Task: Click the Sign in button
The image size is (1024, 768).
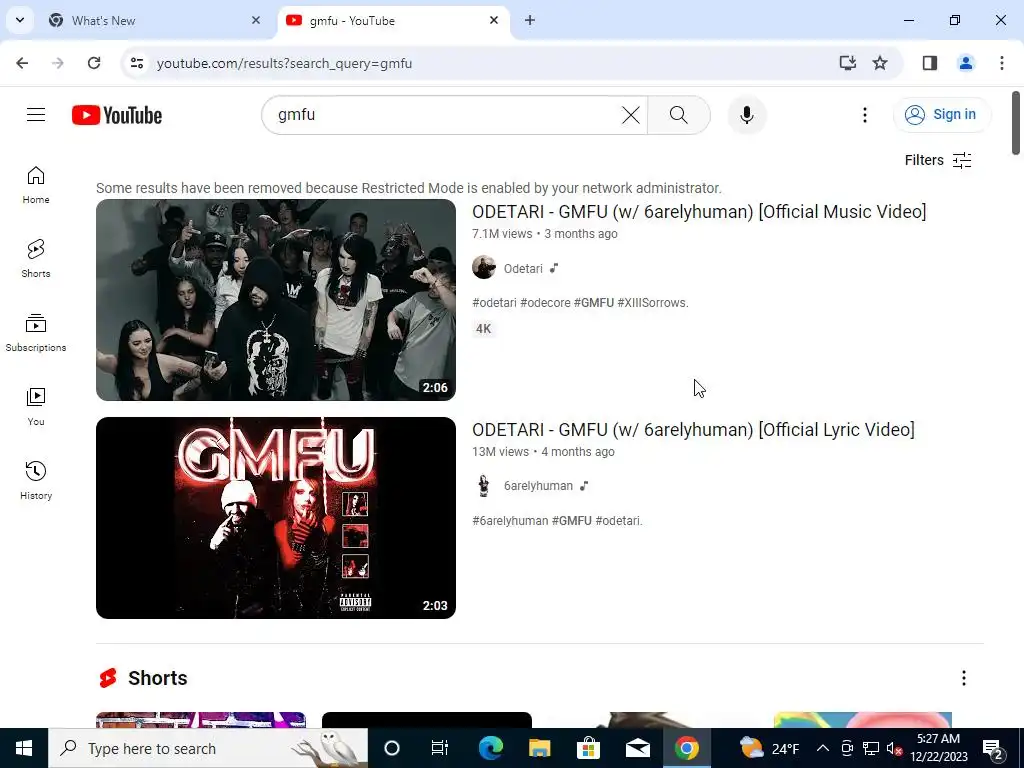Action: (941, 115)
